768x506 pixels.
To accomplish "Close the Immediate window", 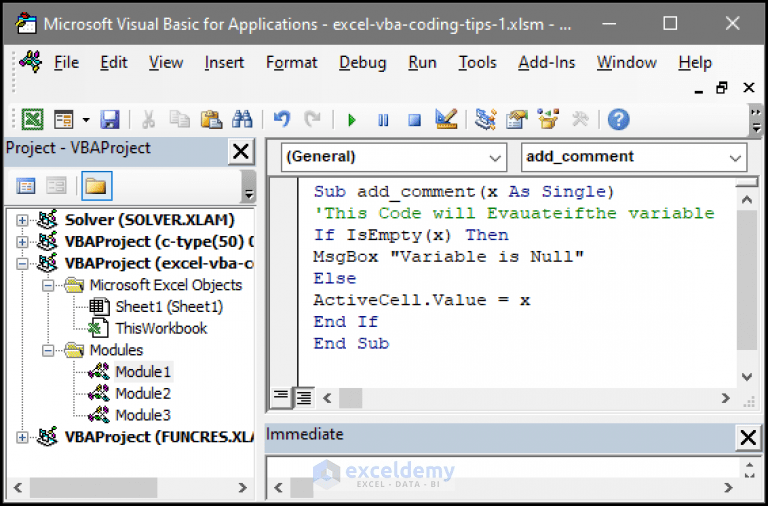I will coord(748,437).
